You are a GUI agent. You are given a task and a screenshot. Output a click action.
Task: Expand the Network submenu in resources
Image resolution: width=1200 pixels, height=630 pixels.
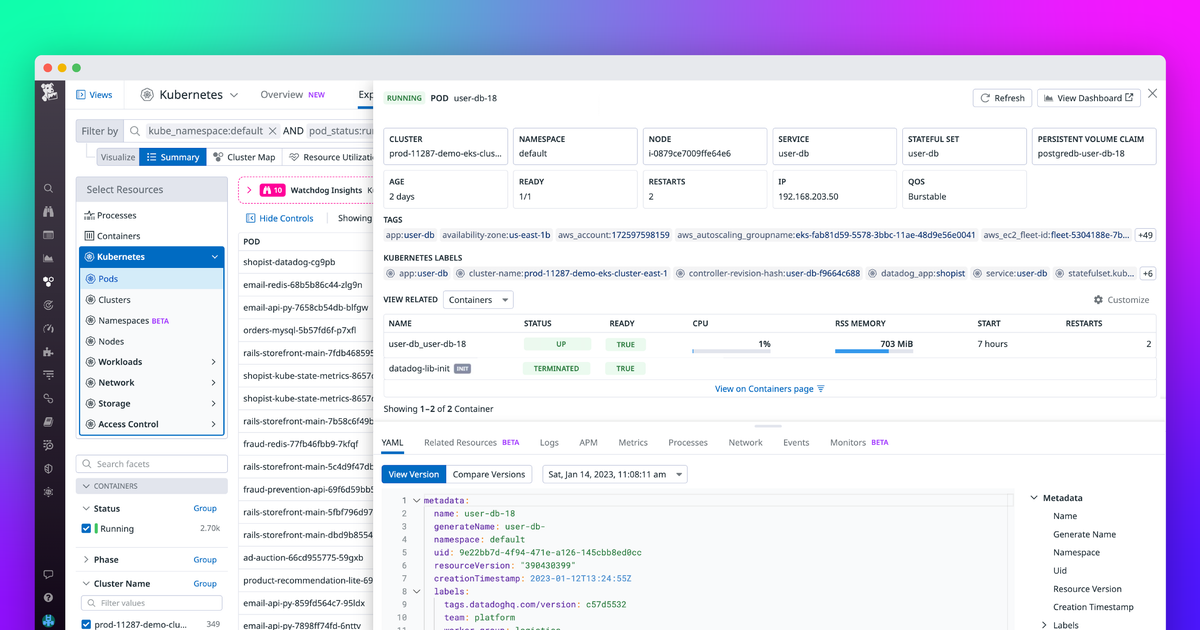pyautogui.click(x=214, y=383)
